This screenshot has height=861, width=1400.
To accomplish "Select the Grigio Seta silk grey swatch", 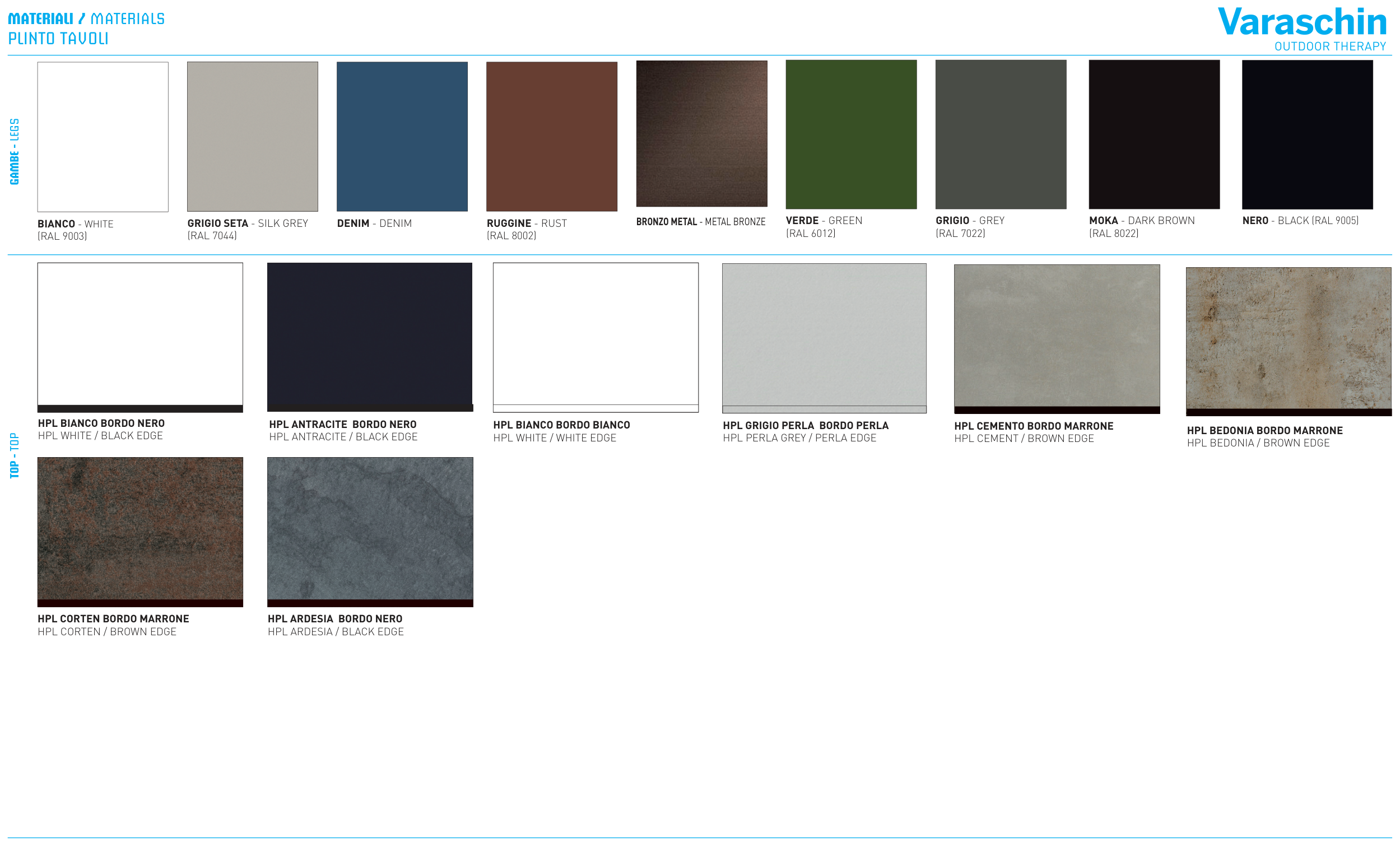I will [x=252, y=137].
